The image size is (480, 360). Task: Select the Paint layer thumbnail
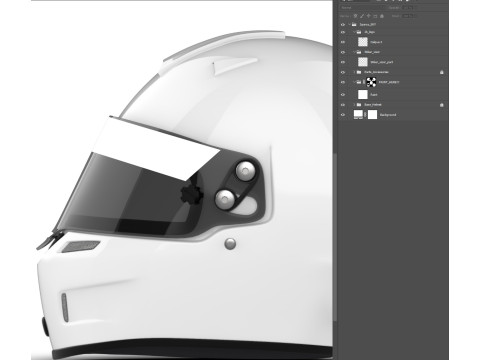coord(363,95)
